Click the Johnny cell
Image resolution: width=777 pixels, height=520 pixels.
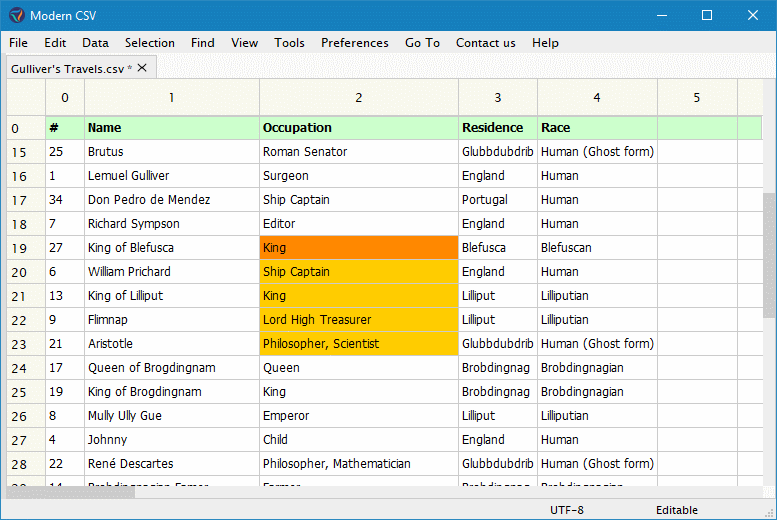(172, 440)
